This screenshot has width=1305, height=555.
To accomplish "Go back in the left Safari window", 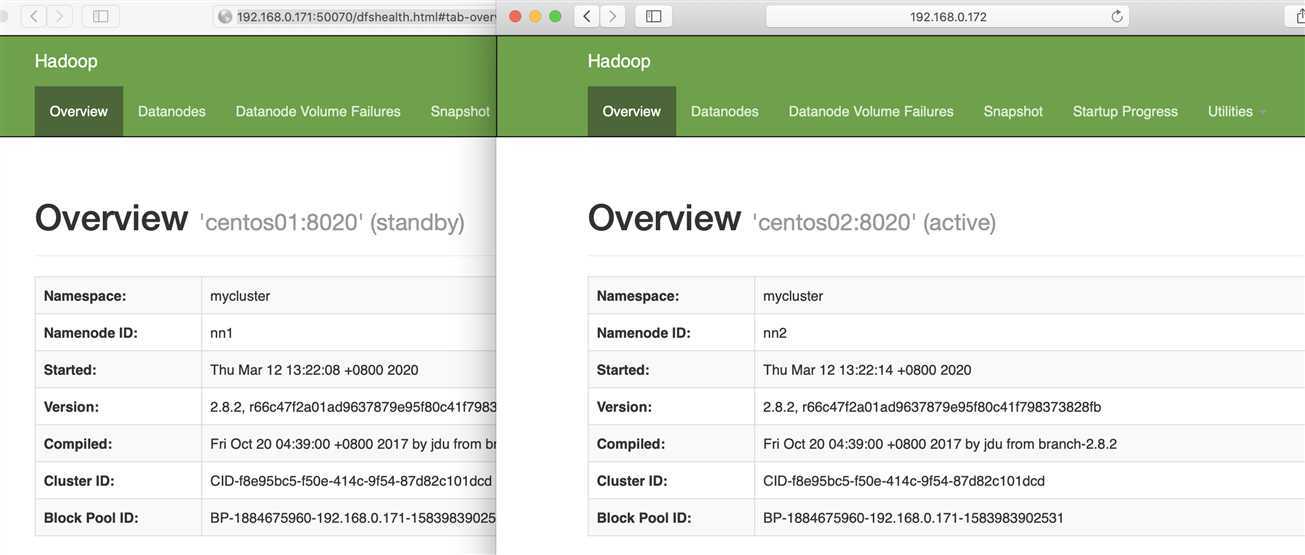I will coord(34,16).
